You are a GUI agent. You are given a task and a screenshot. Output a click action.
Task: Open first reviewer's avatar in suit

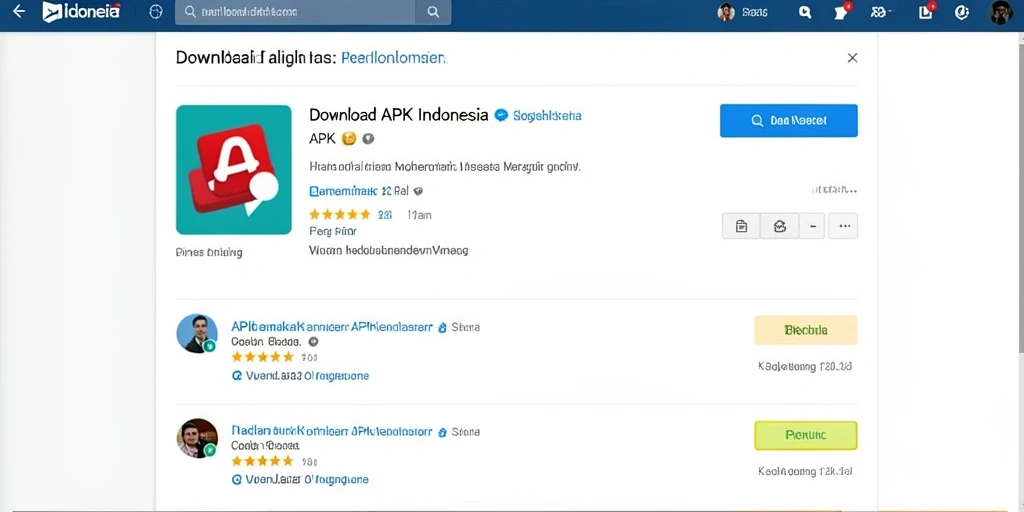tap(197, 334)
